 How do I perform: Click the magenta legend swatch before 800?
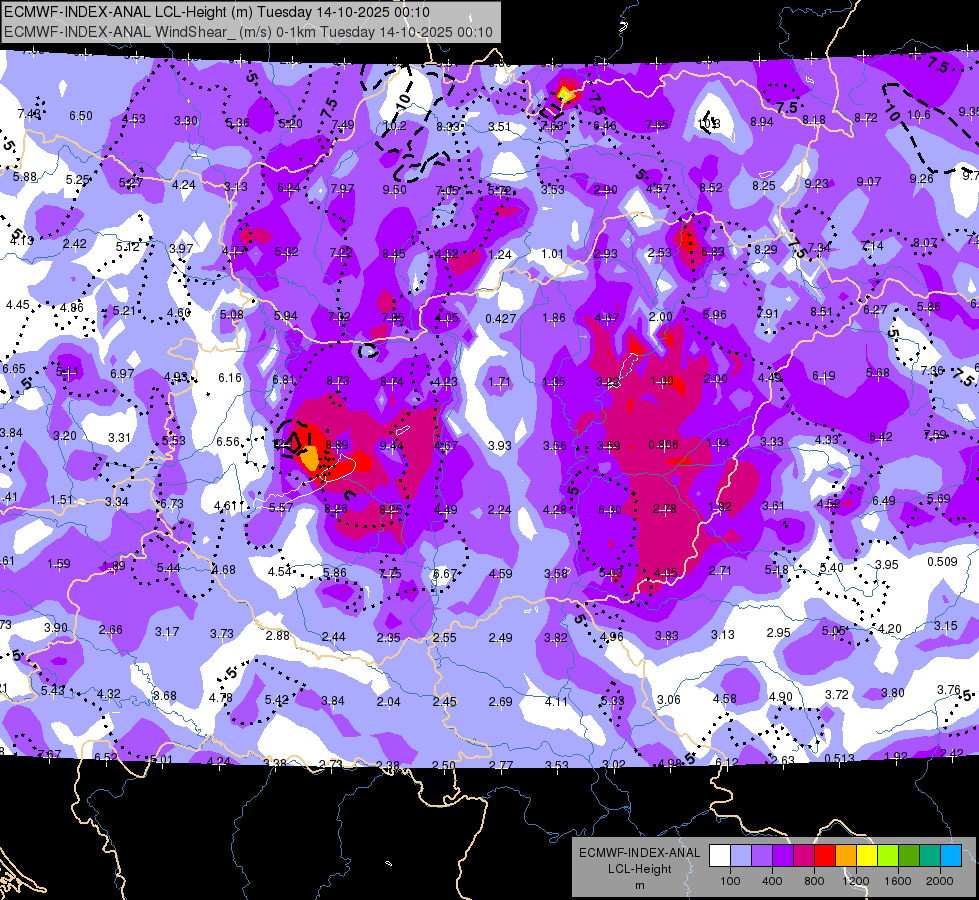coord(804,856)
